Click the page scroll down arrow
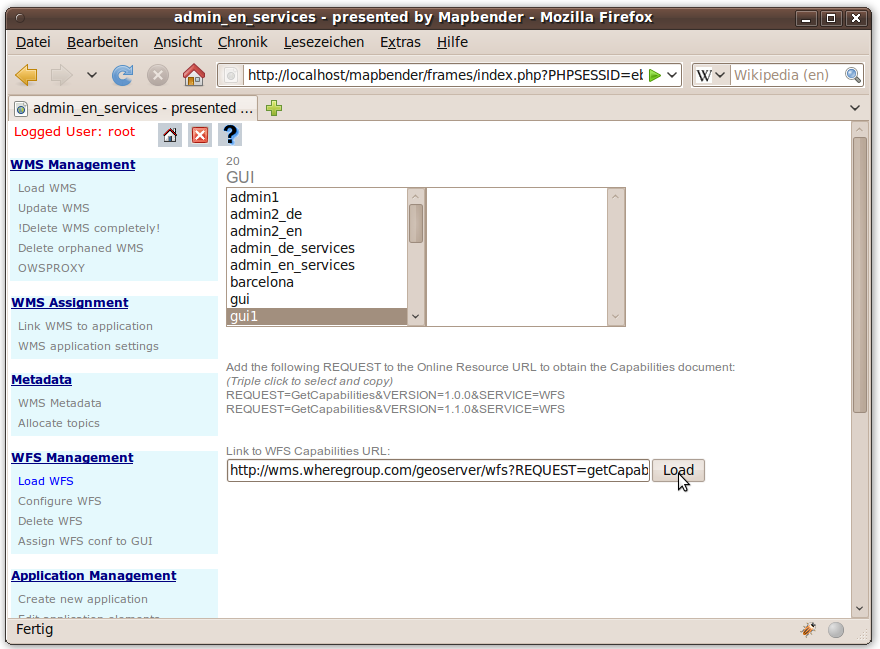880x649 pixels. [x=859, y=609]
